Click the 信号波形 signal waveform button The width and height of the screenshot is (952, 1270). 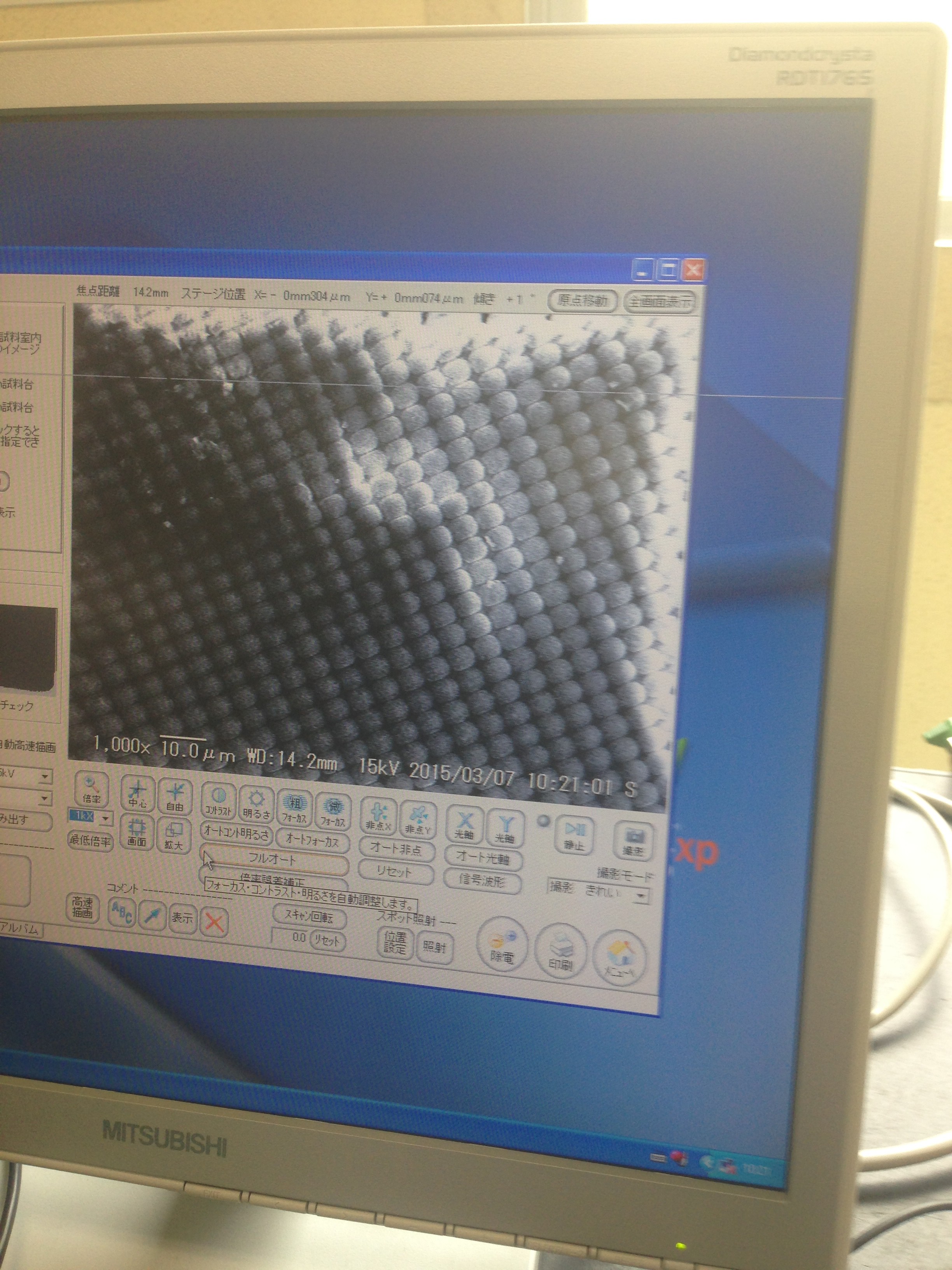point(483,881)
